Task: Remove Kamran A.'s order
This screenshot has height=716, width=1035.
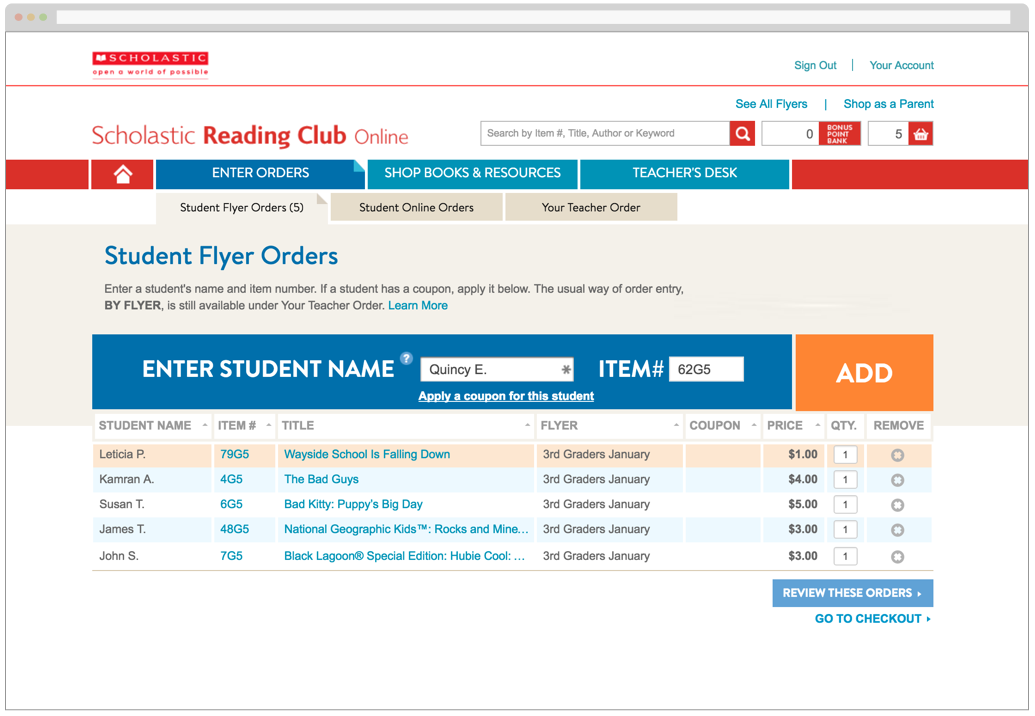Action: click(x=897, y=480)
